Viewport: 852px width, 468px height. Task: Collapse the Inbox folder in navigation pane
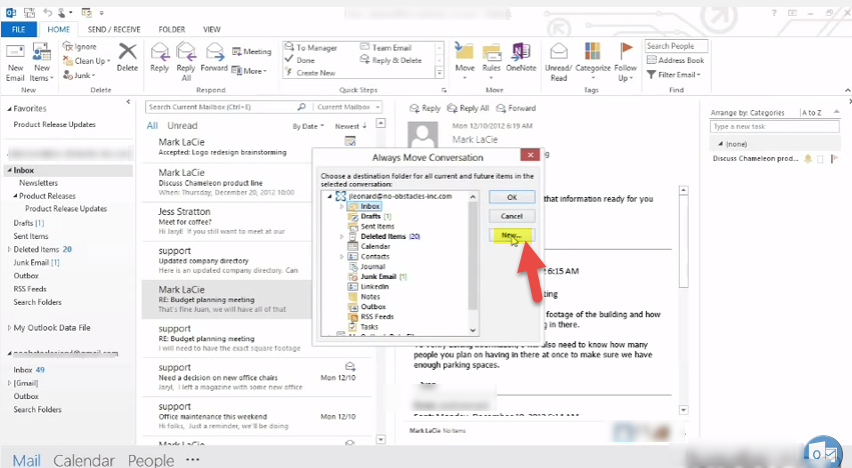pos(9,170)
